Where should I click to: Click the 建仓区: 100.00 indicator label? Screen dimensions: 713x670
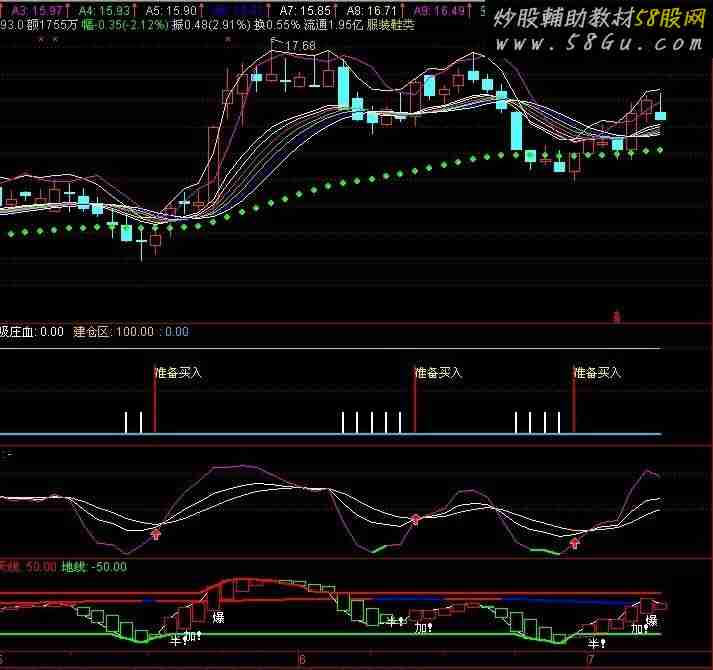click(114, 332)
